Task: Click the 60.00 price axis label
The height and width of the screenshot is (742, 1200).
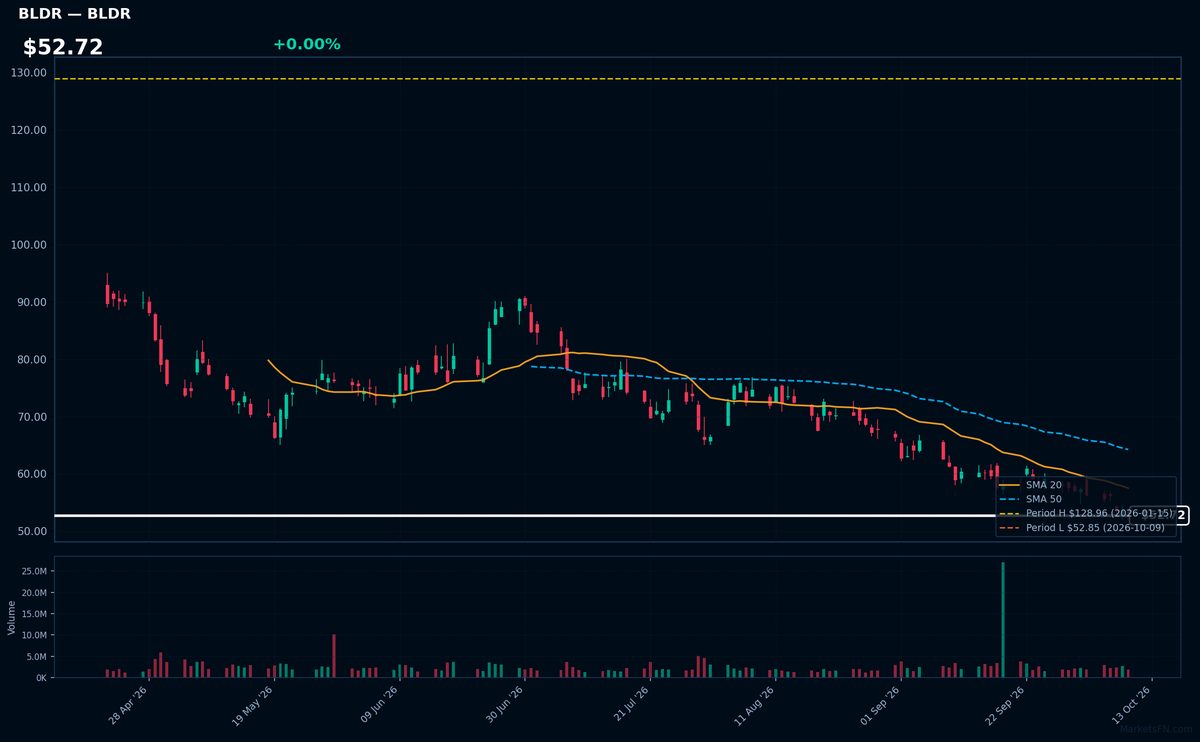Action: [x=32, y=474]
